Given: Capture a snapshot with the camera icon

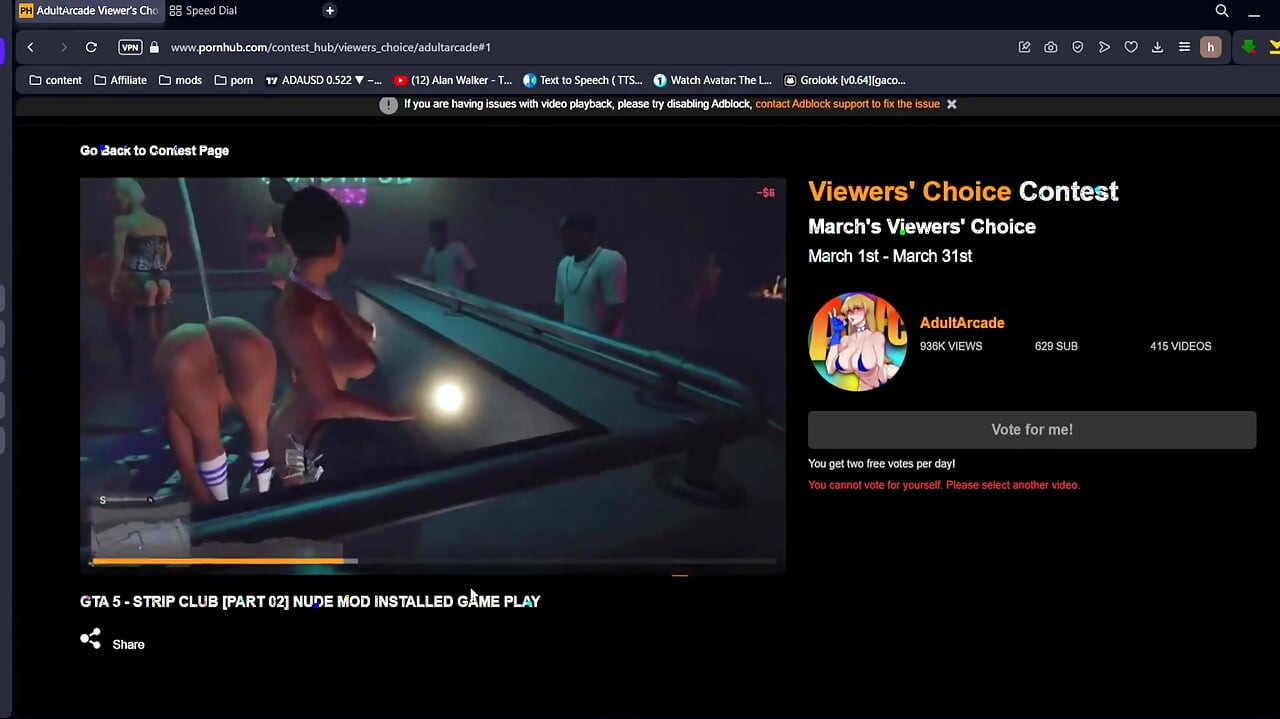Looking at the screenshot, I should 1051,47.
